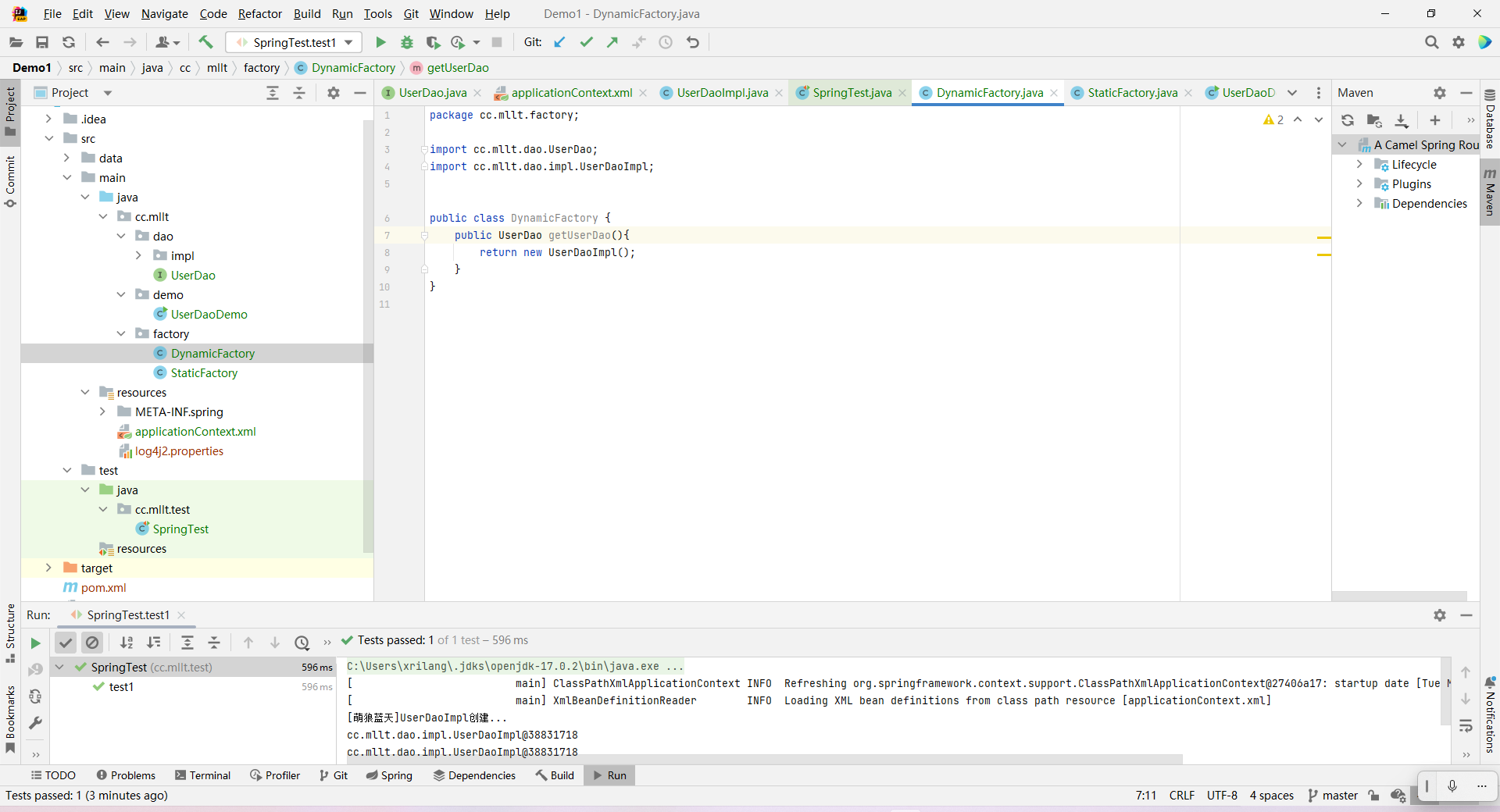Add a Maven project with the plus icon

tap(1435, 120)
